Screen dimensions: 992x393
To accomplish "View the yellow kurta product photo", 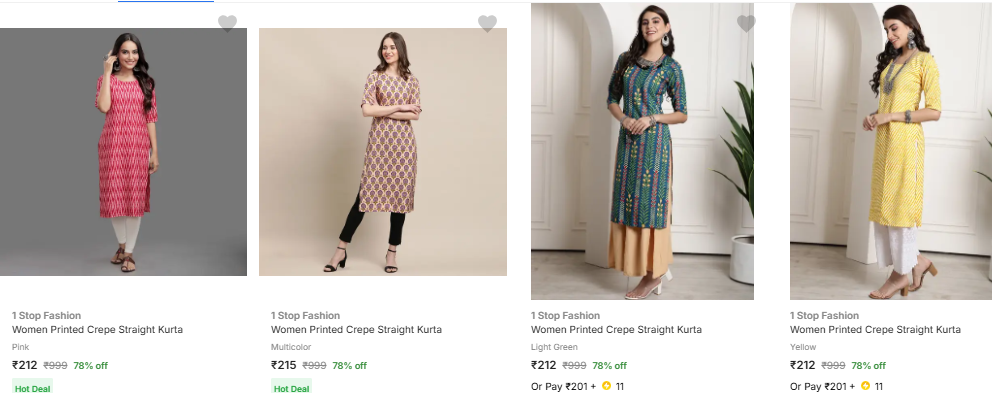I will point(891,151).
